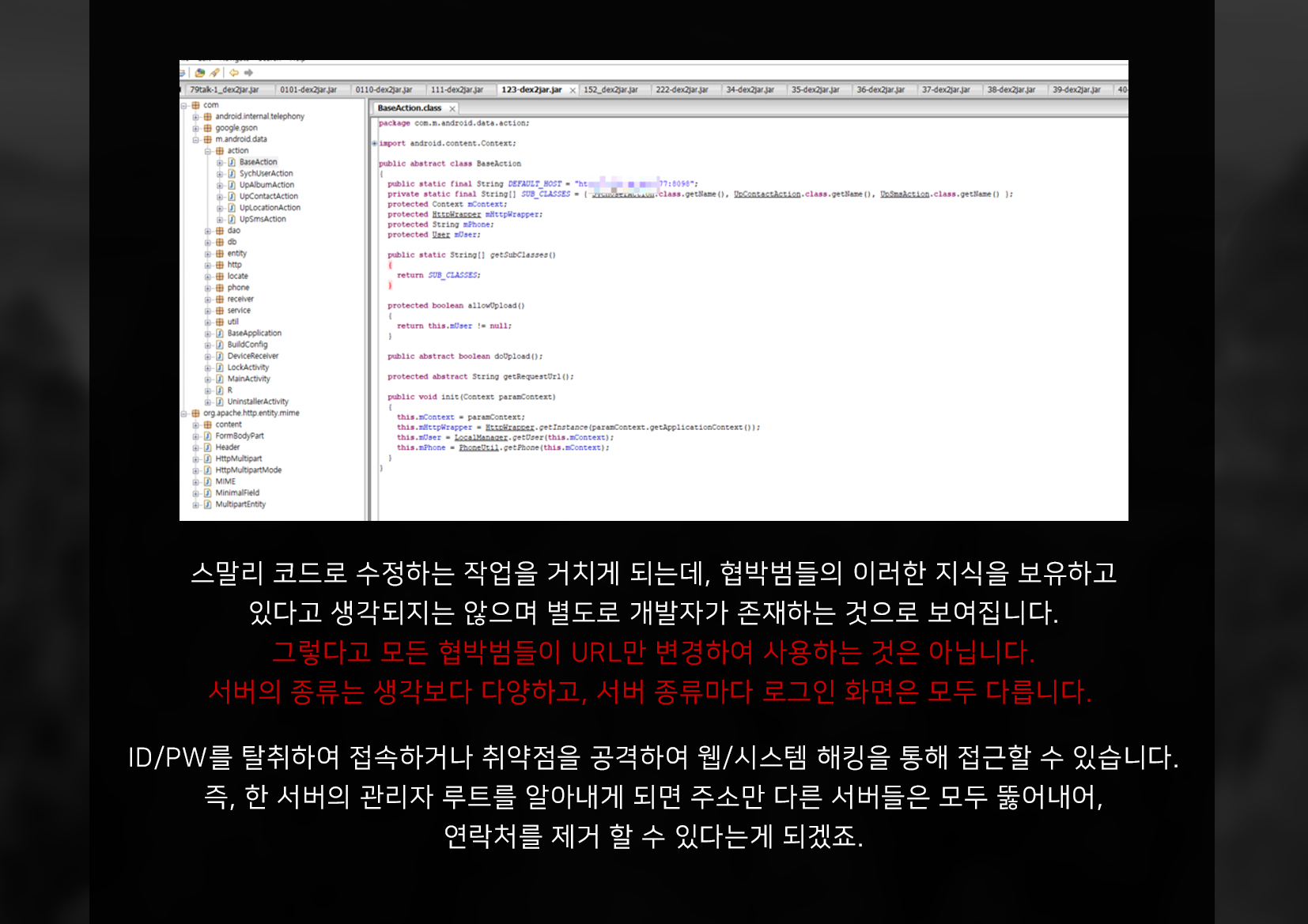Click the Search pencil toolbar icon

(214, 73)
